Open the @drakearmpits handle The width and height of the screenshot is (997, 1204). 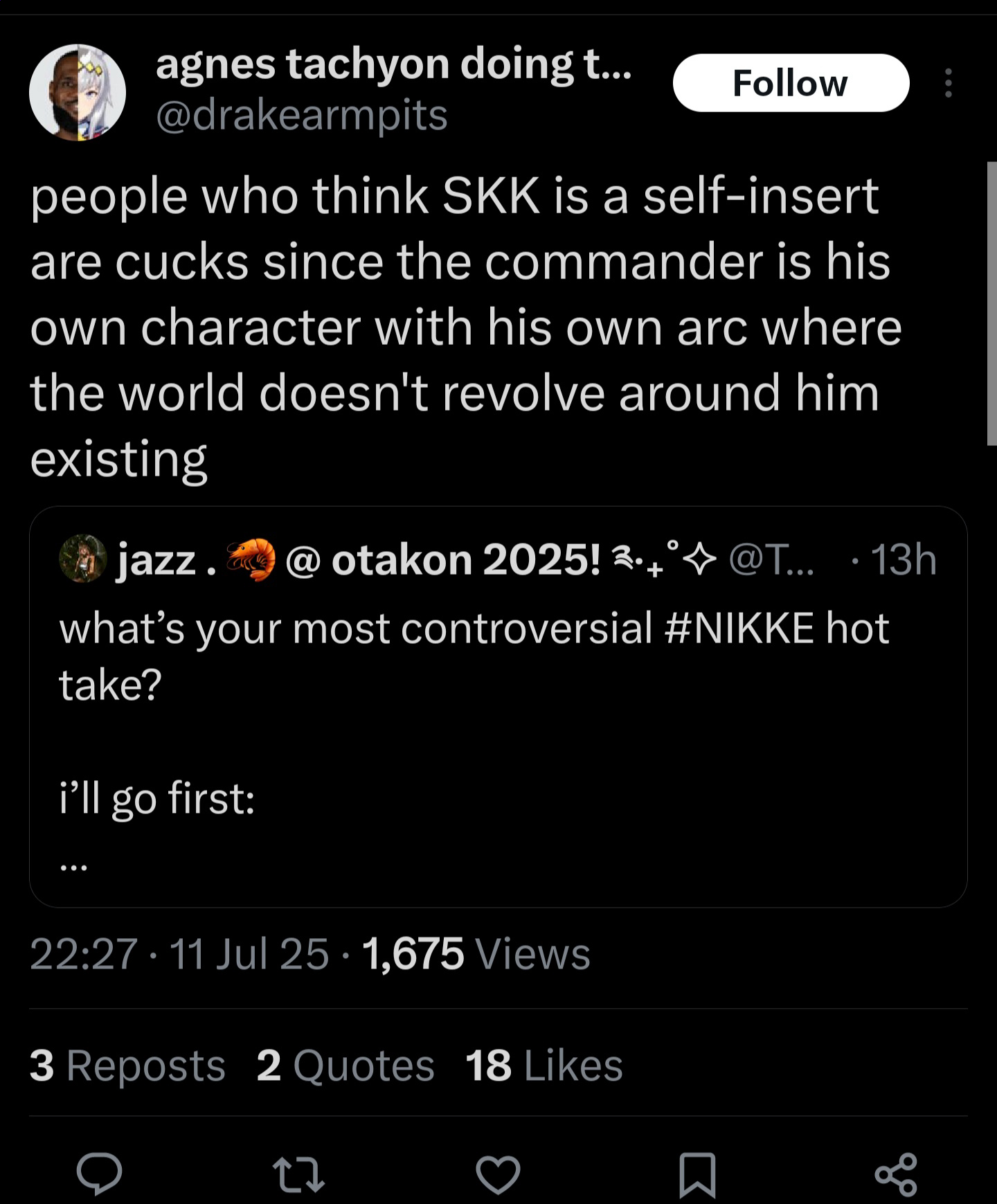coord(302,115)
